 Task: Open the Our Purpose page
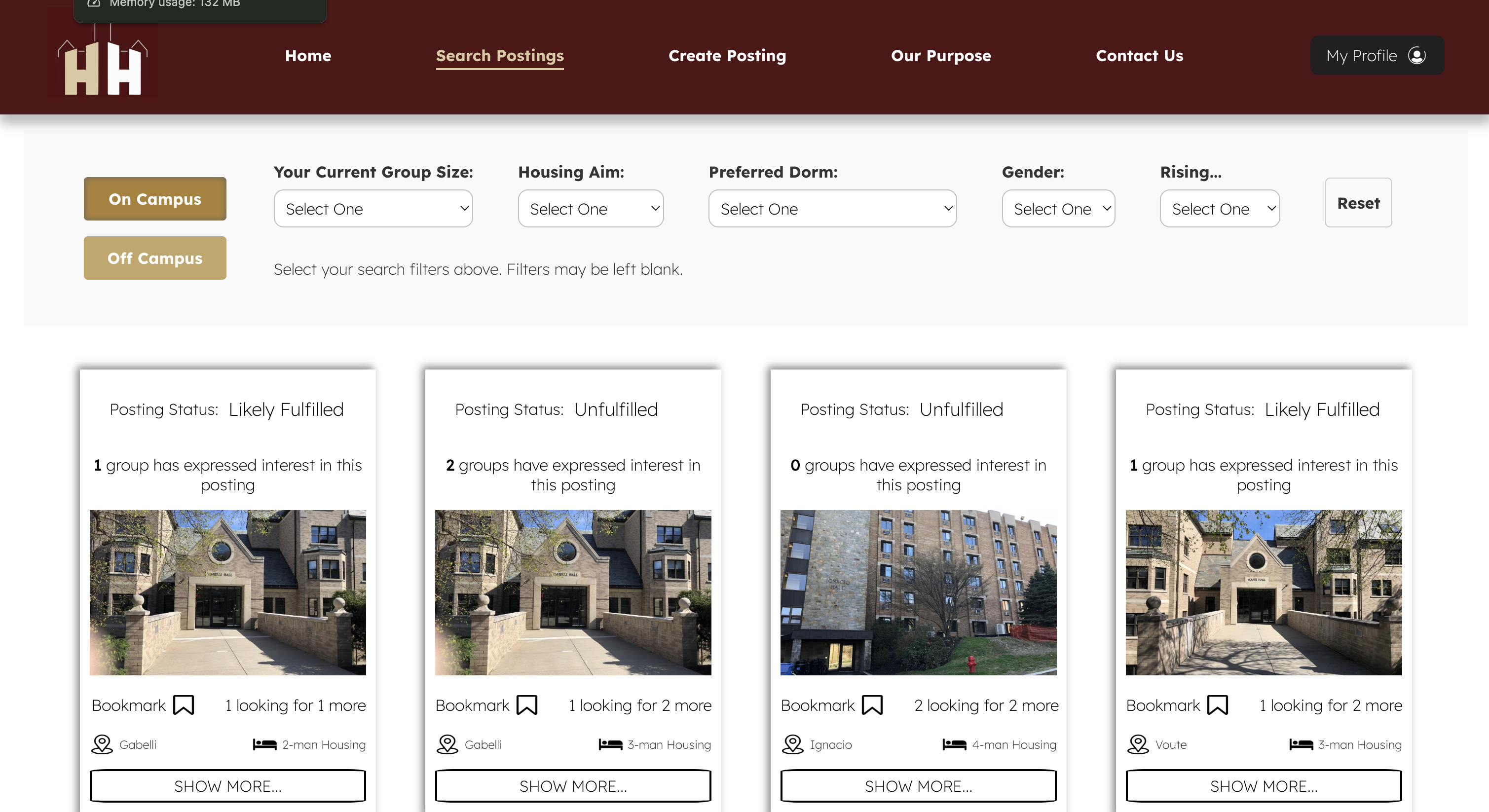[x=940, y=55]
